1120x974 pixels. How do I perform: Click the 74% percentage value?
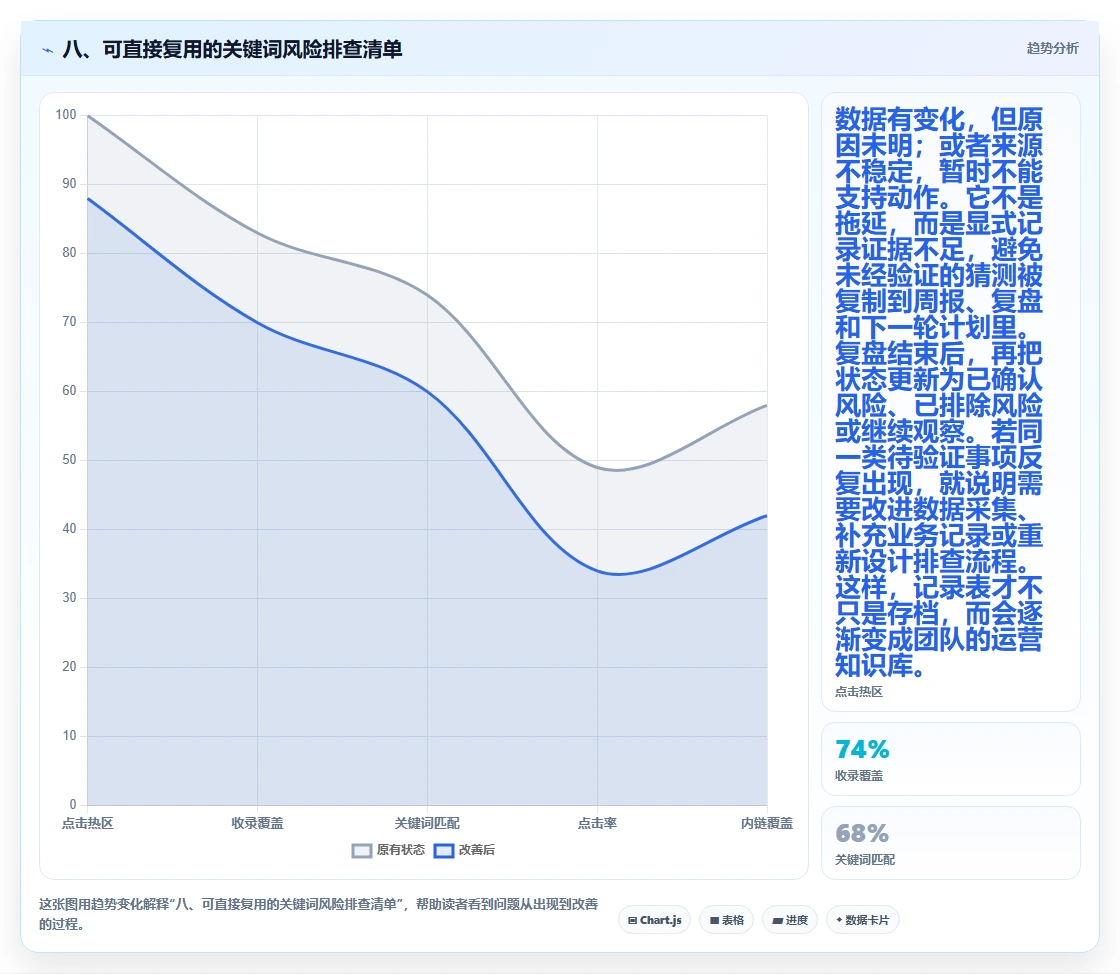(x=862, y=749)
